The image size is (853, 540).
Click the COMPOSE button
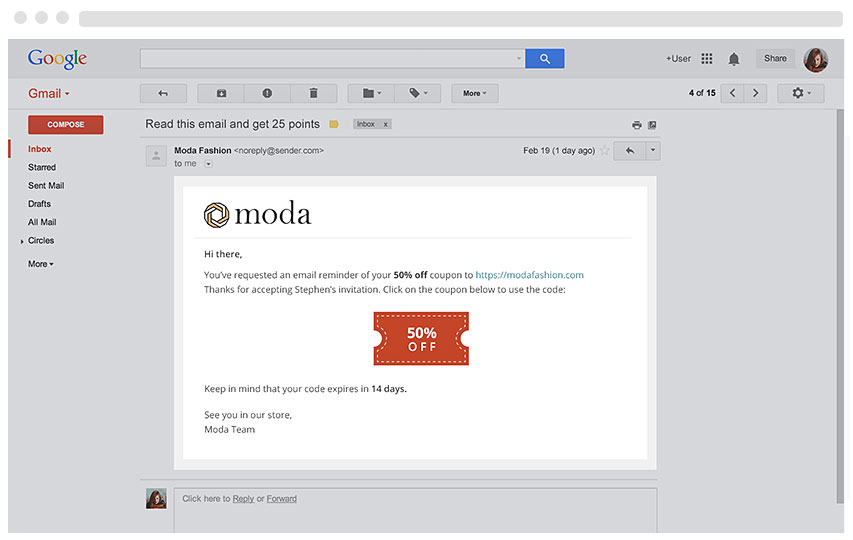(65, 125)
